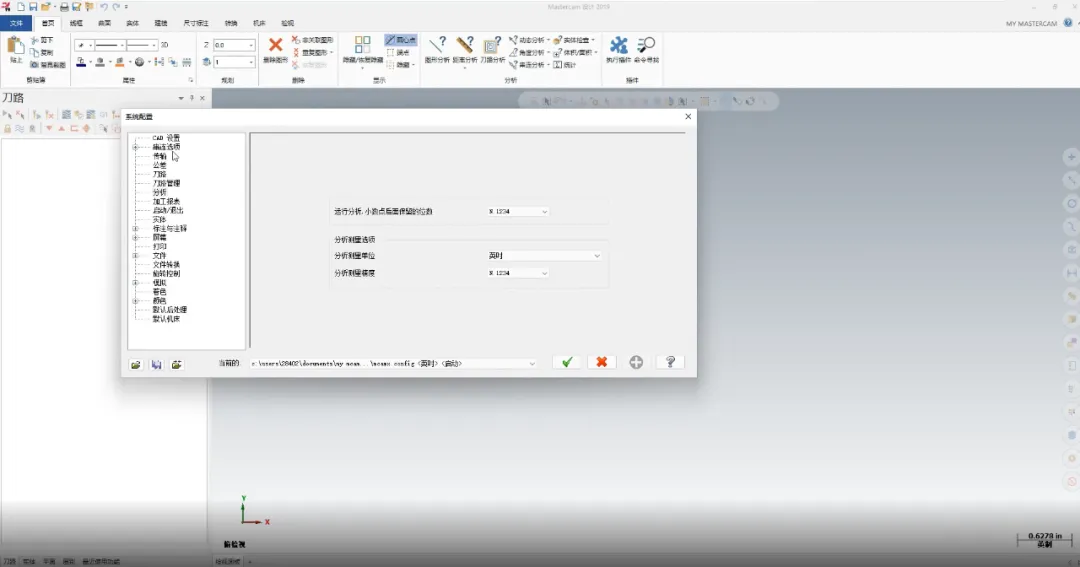Open the 分析测量单位 dropdown
The height and width of the screenshot is (567, 1080).
coord(544,256)
